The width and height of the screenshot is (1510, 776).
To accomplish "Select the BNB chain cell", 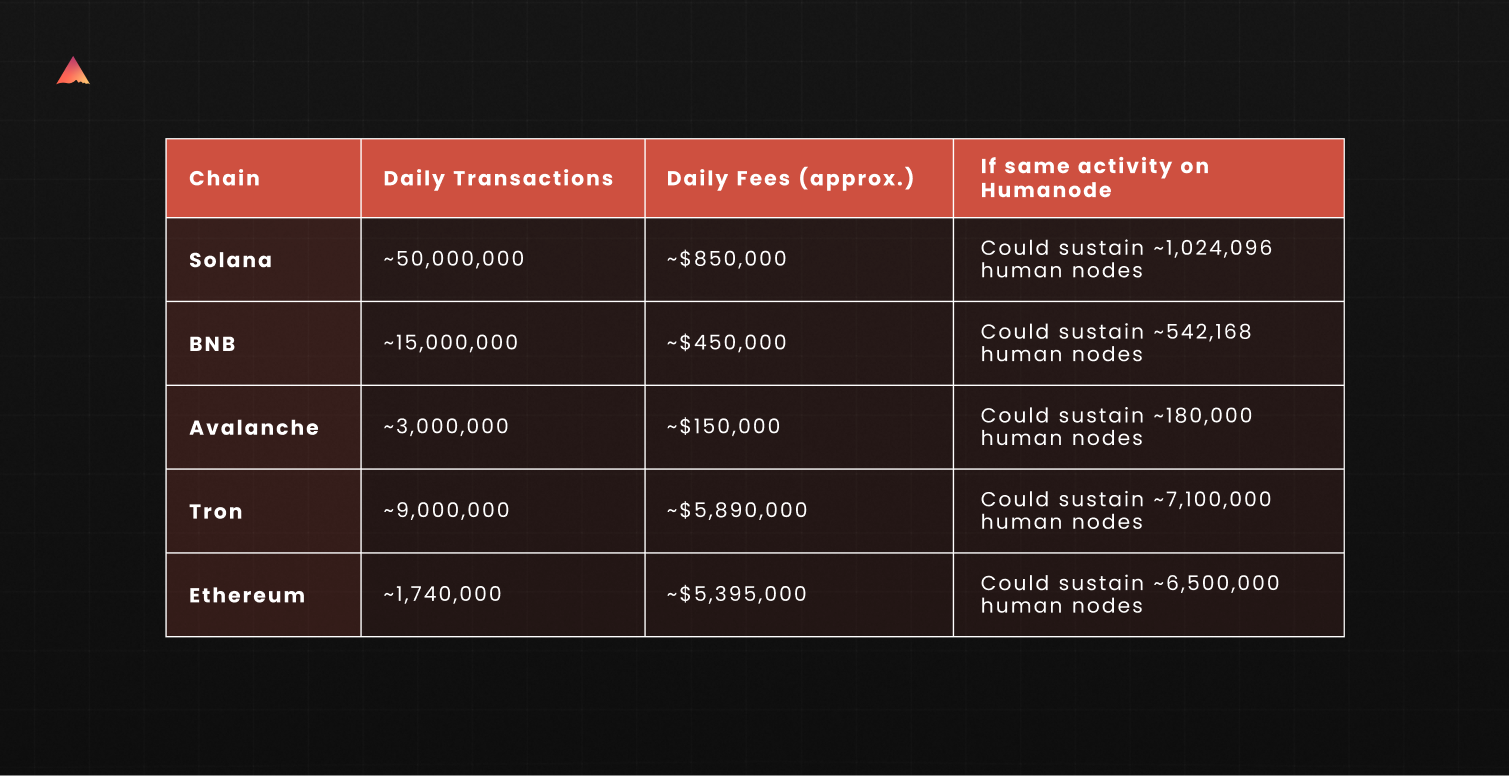I will coord(213,344).
